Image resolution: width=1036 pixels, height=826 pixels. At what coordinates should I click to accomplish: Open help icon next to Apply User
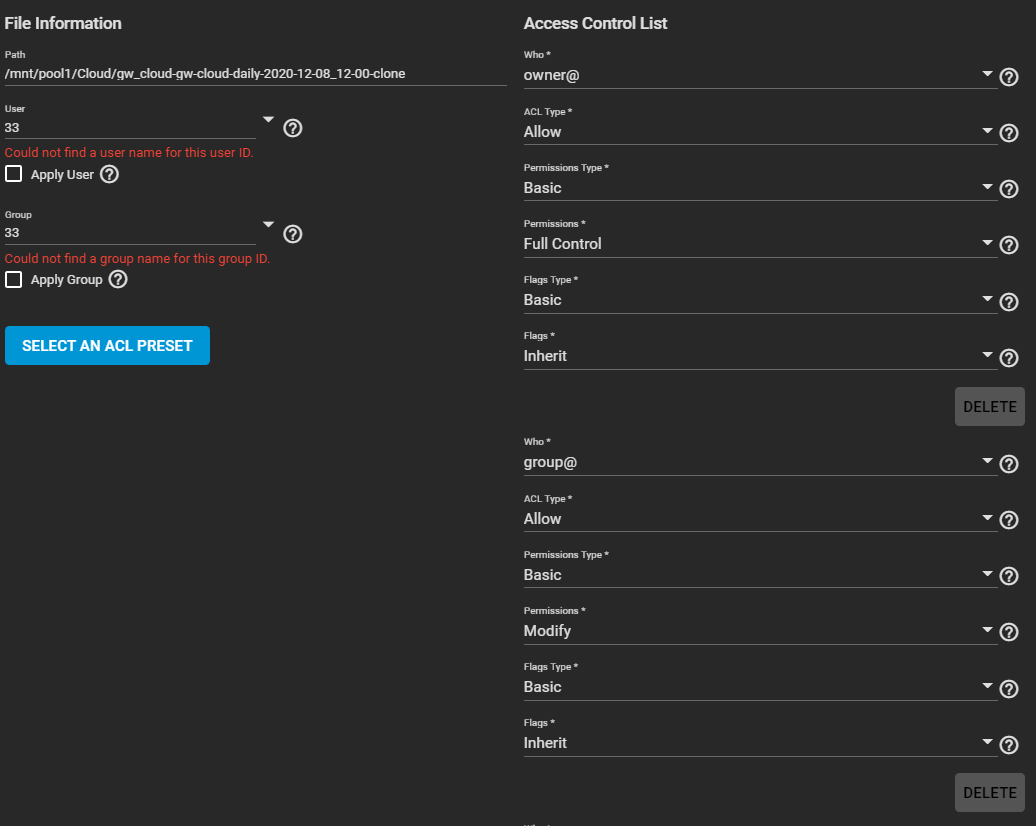click(109, 174)
